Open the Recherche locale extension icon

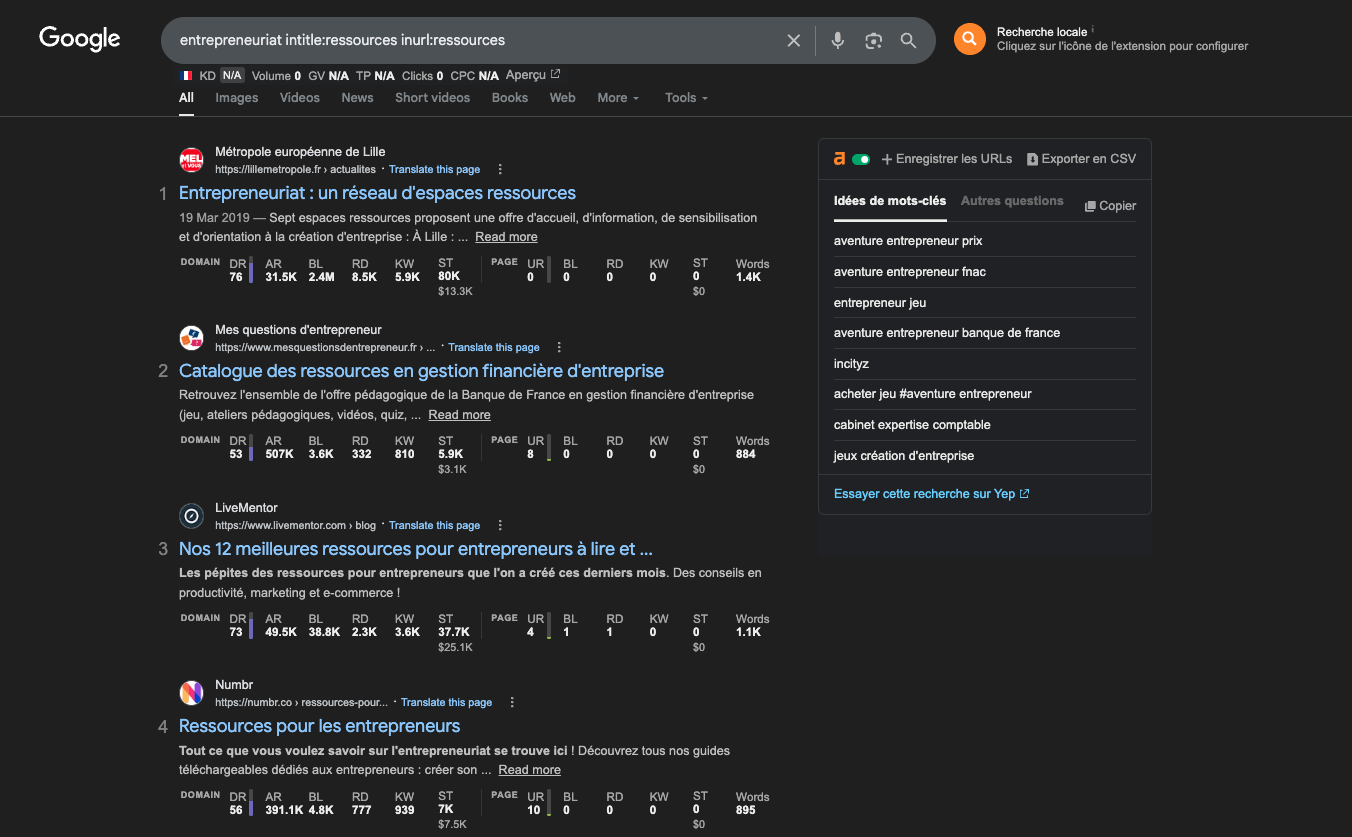point(968,39)
